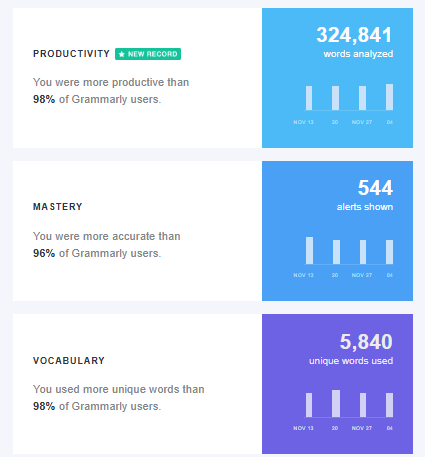Click the 98% productivity percentile text
This screenshot has width=425, height=457.
point(44,99)
